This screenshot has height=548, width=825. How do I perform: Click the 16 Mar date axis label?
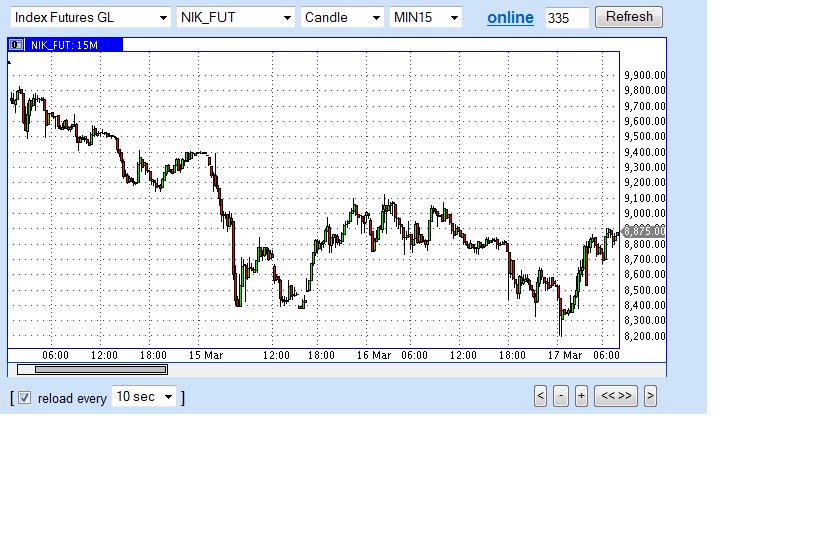374,356
